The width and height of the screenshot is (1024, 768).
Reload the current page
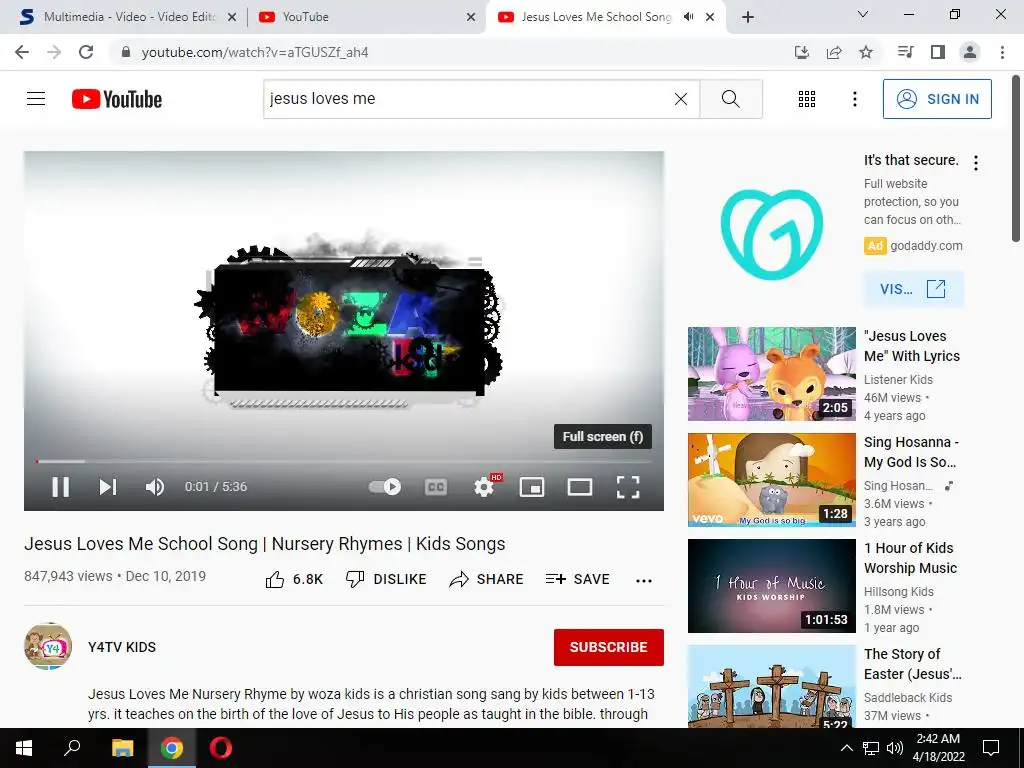(x=86, y=52)
